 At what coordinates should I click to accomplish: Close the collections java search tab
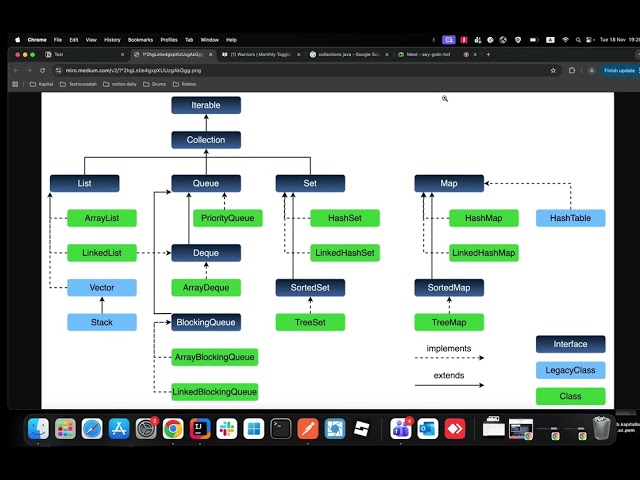click(387, 54)
